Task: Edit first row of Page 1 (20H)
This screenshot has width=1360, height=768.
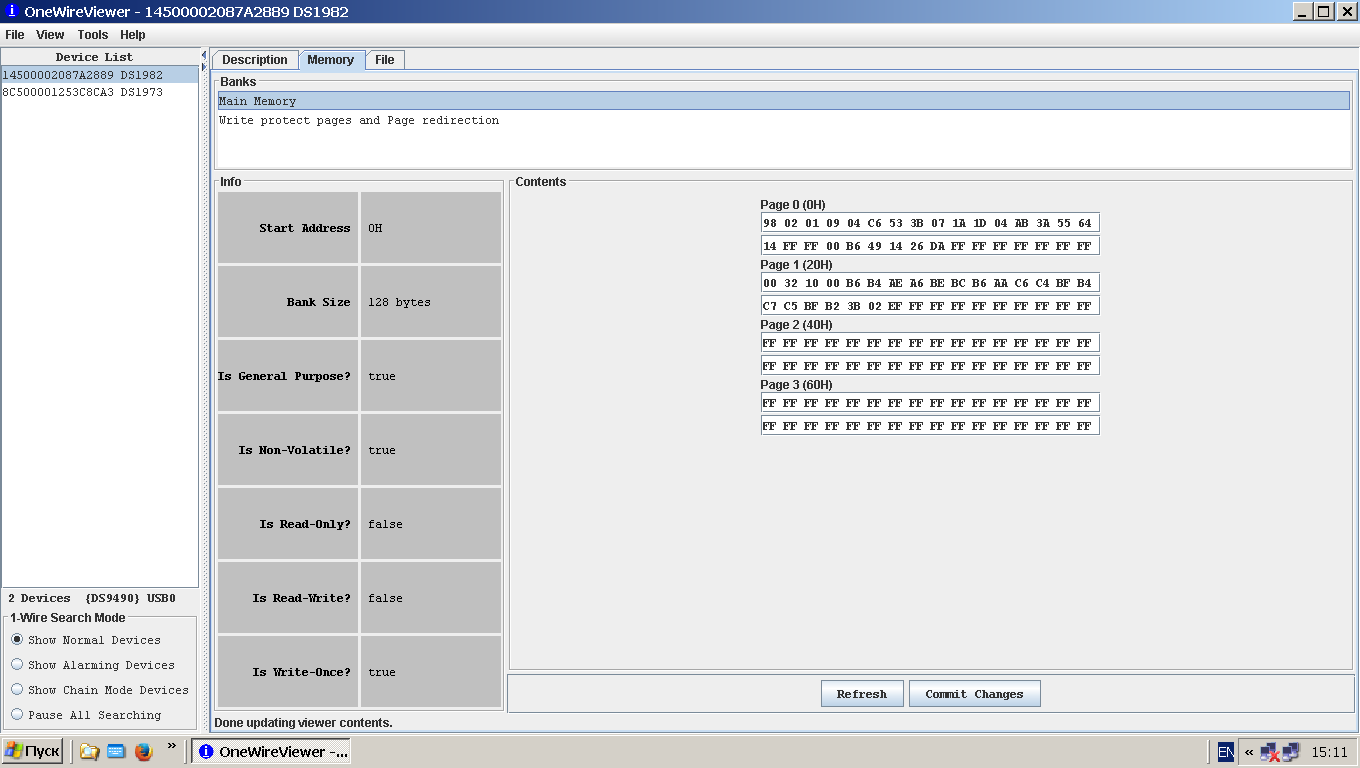Action: (930, 283)
